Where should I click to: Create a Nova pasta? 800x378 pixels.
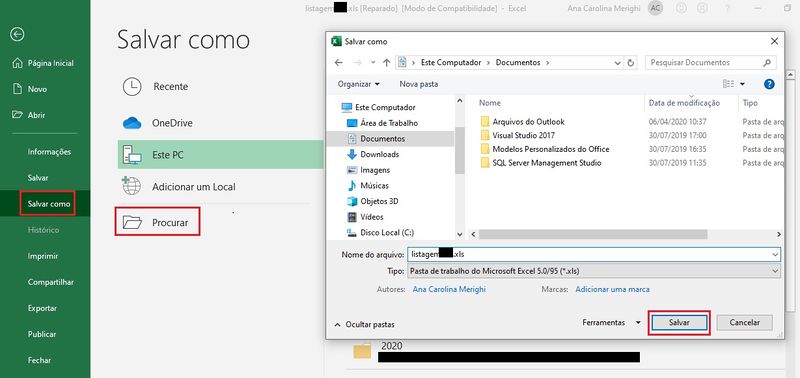(x=418, y=84)
